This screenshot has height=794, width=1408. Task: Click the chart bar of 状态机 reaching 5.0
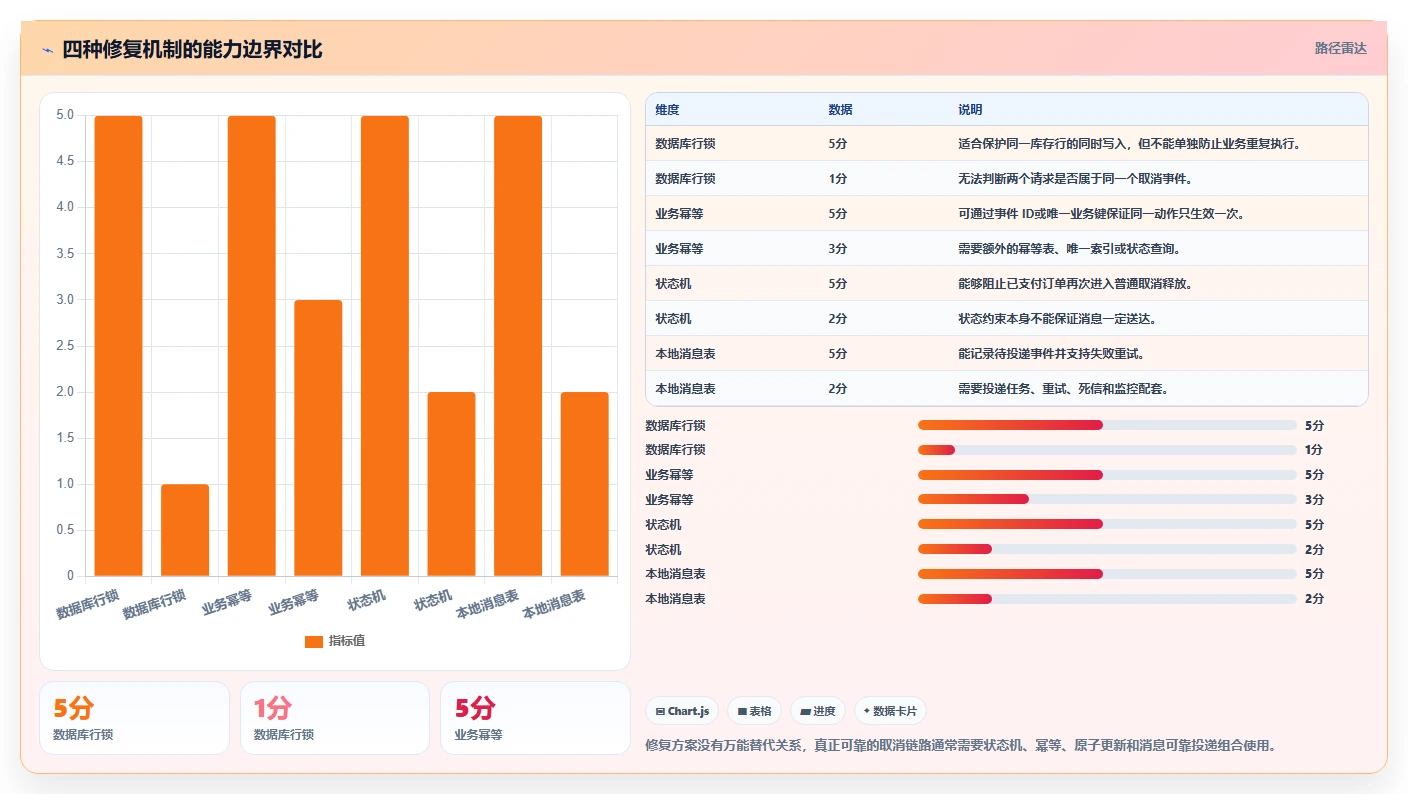pos(385,346)
